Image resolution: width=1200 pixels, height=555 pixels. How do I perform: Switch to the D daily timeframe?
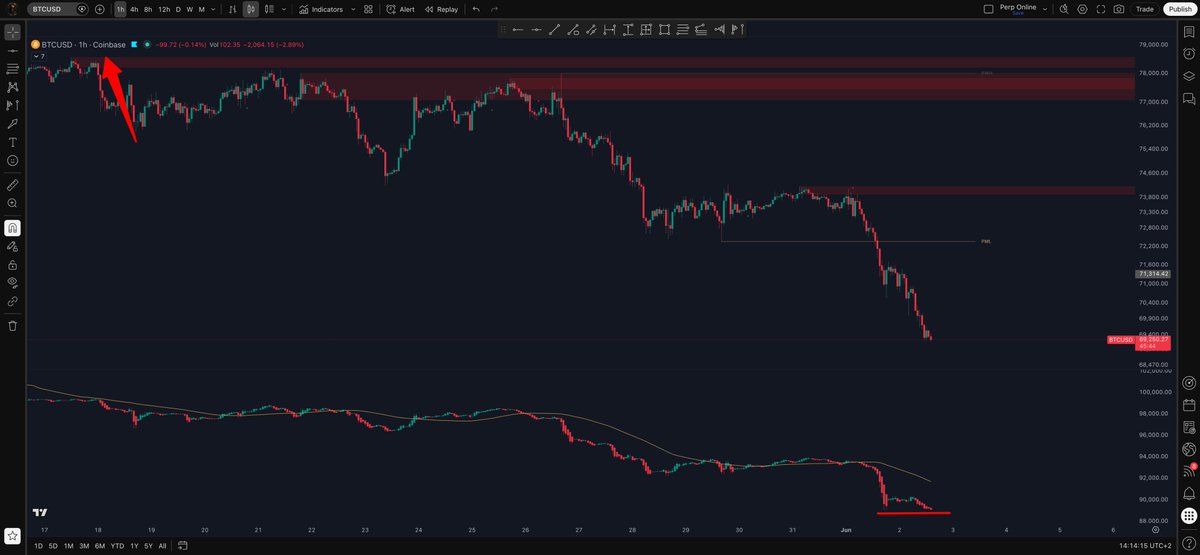click(x=178, y=9)
